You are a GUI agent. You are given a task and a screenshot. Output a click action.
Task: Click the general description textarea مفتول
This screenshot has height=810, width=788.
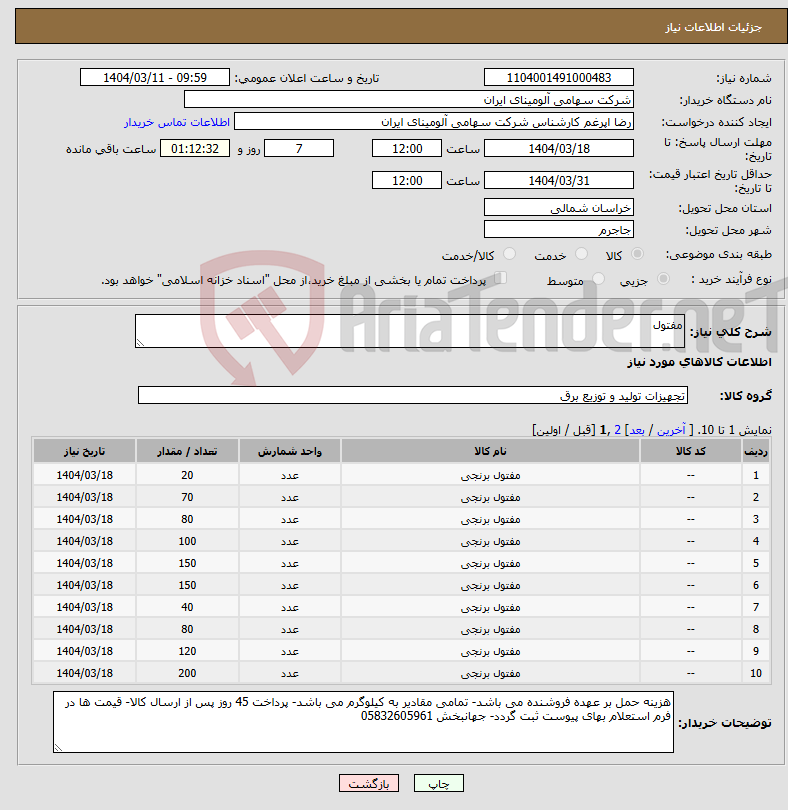(409, 331)
